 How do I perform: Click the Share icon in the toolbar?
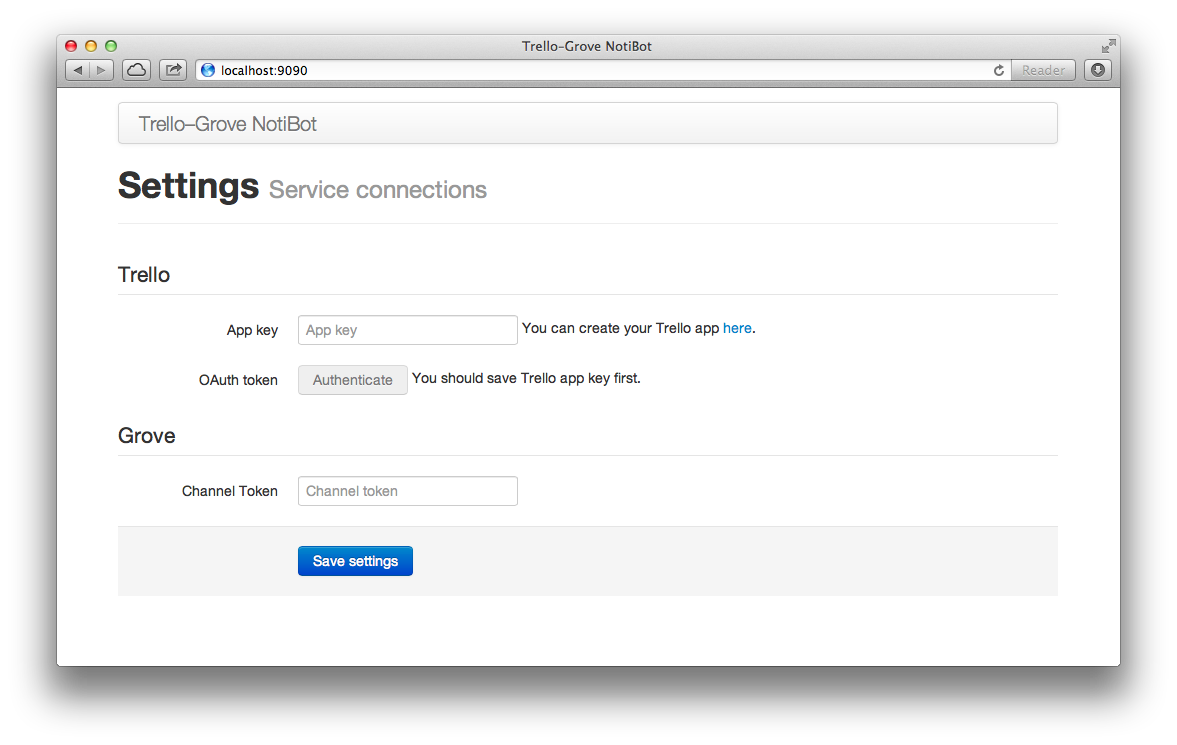click(x=173, y=70)
